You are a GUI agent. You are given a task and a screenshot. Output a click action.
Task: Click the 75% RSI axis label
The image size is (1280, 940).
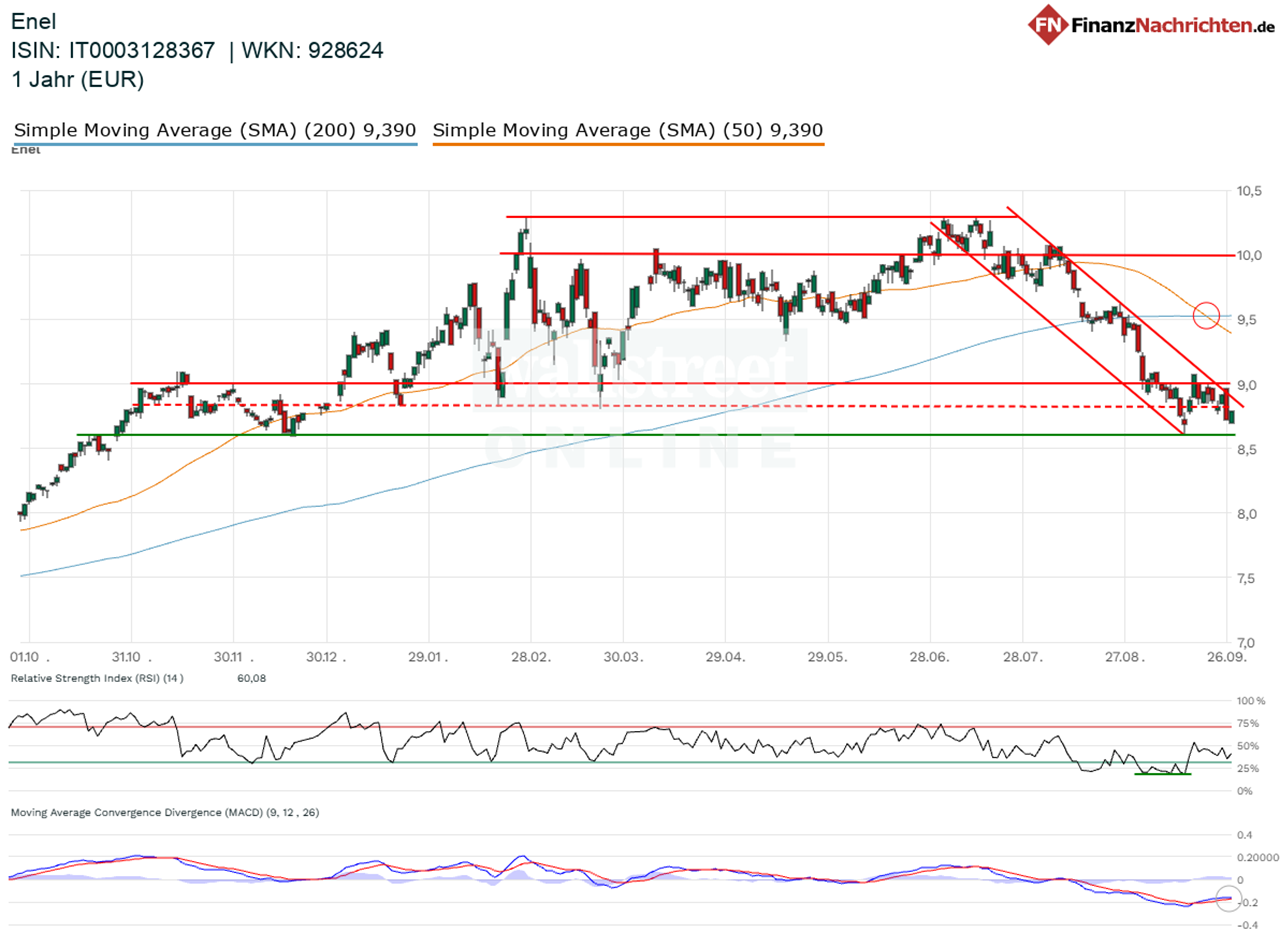tap(1249, 723)
